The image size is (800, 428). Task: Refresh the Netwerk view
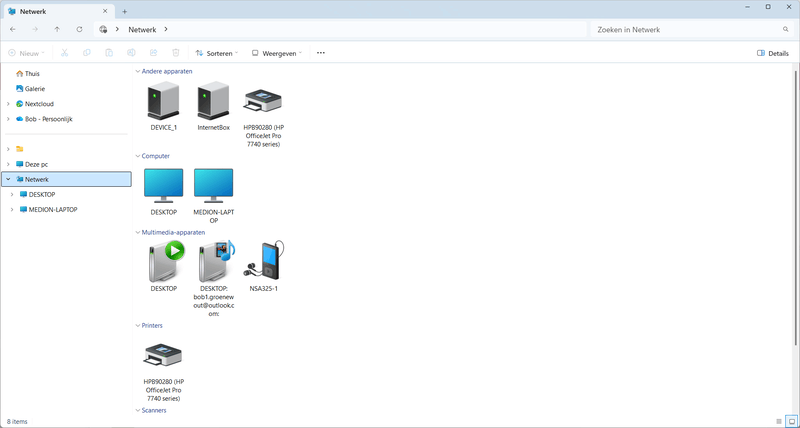pos(79,30)
